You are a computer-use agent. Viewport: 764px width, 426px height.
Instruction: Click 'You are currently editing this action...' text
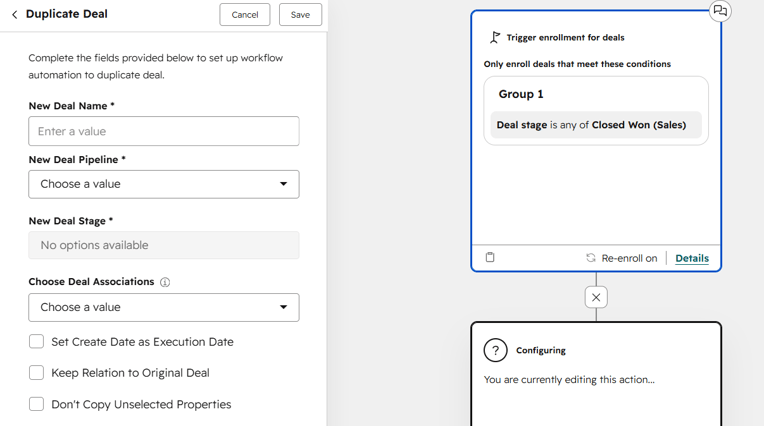click(569, 380)
